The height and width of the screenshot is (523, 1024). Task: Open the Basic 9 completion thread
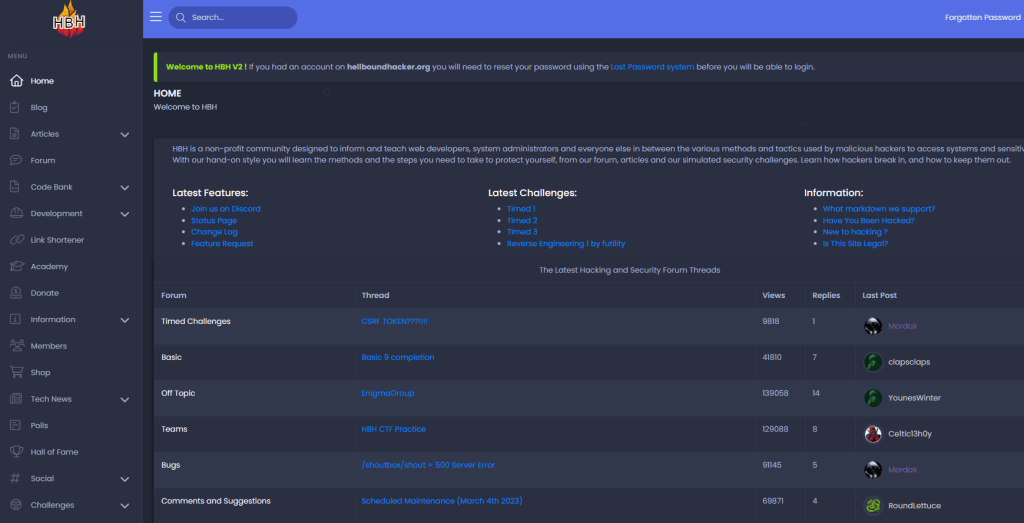397,357
